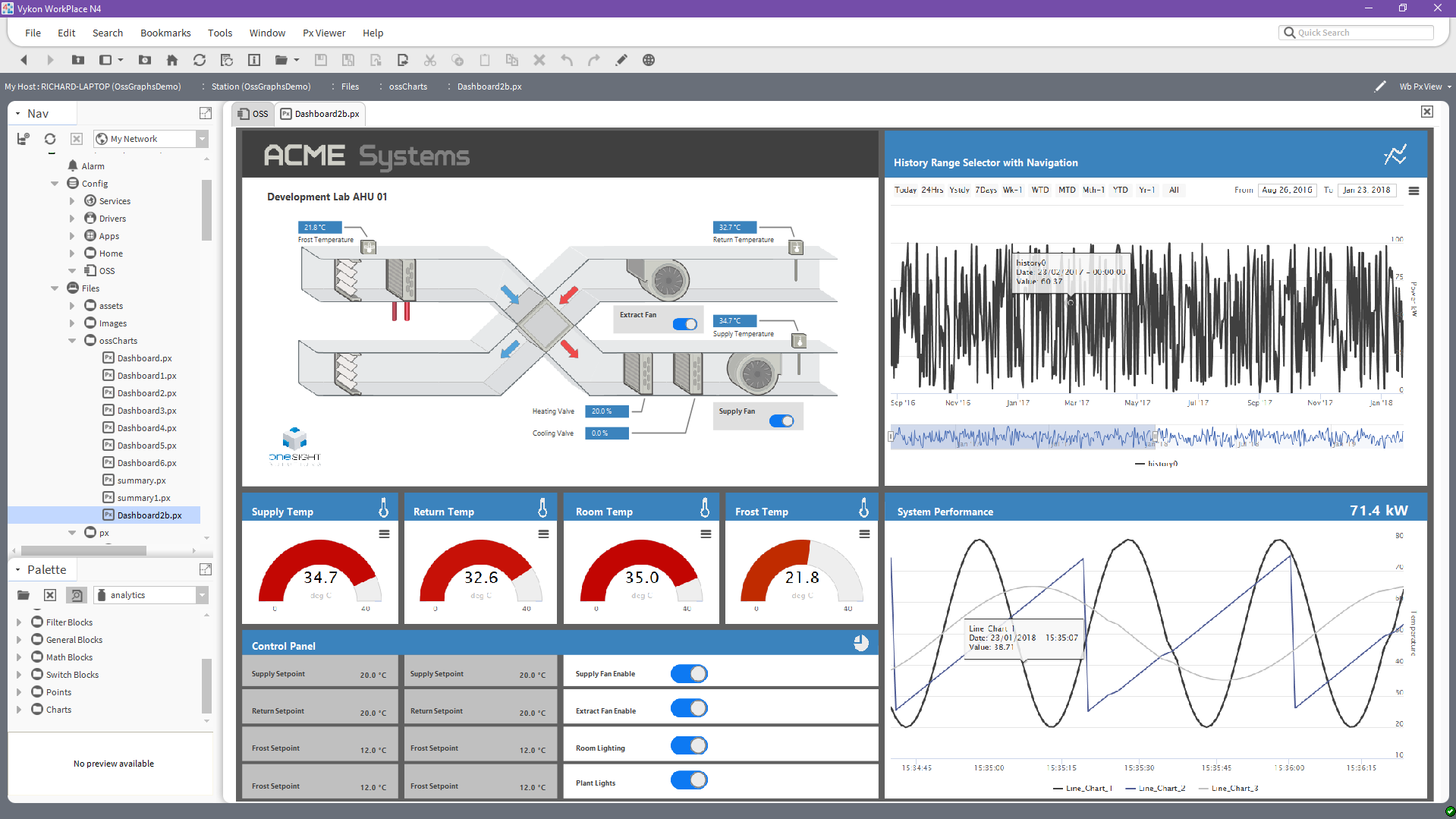Click the History Range chart options menu icon
Image resolution: width=1456 pixels, height=819 pixels.
click(x=1414, y=191)
